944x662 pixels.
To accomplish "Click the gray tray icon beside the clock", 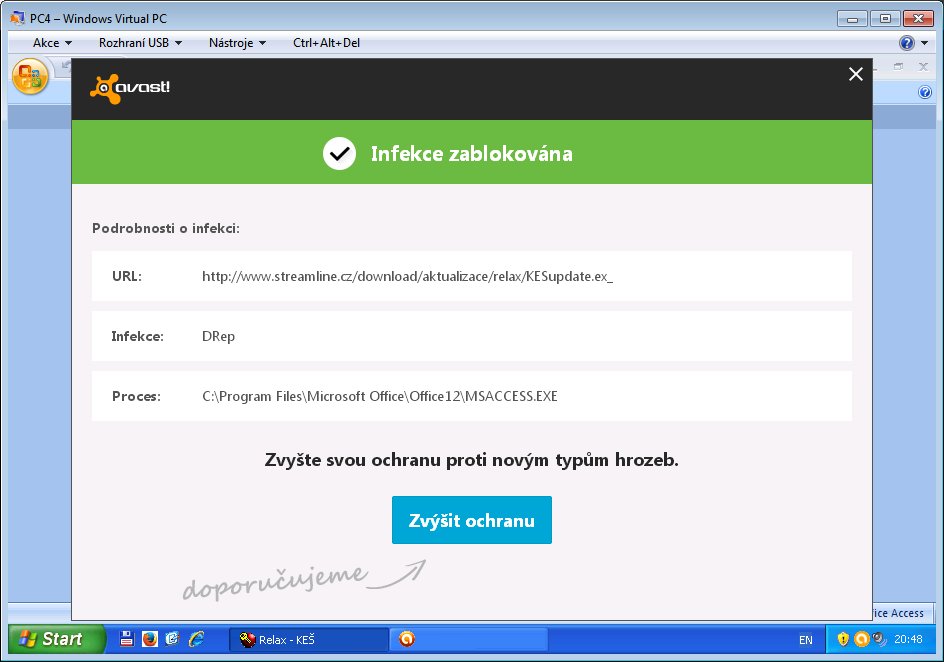I will 880,639.
